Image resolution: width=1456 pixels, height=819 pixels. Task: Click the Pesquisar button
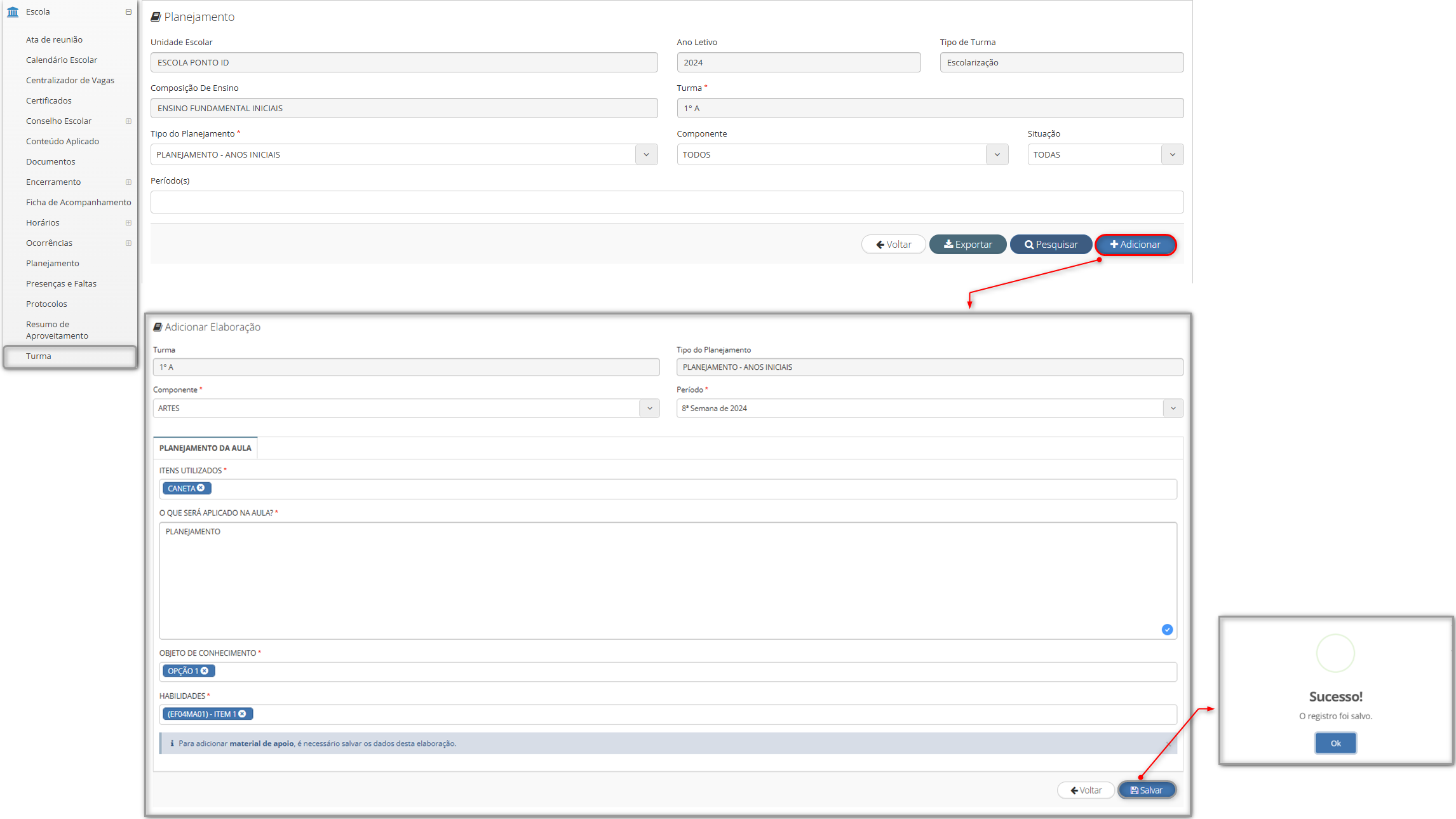coord(1051,245)
